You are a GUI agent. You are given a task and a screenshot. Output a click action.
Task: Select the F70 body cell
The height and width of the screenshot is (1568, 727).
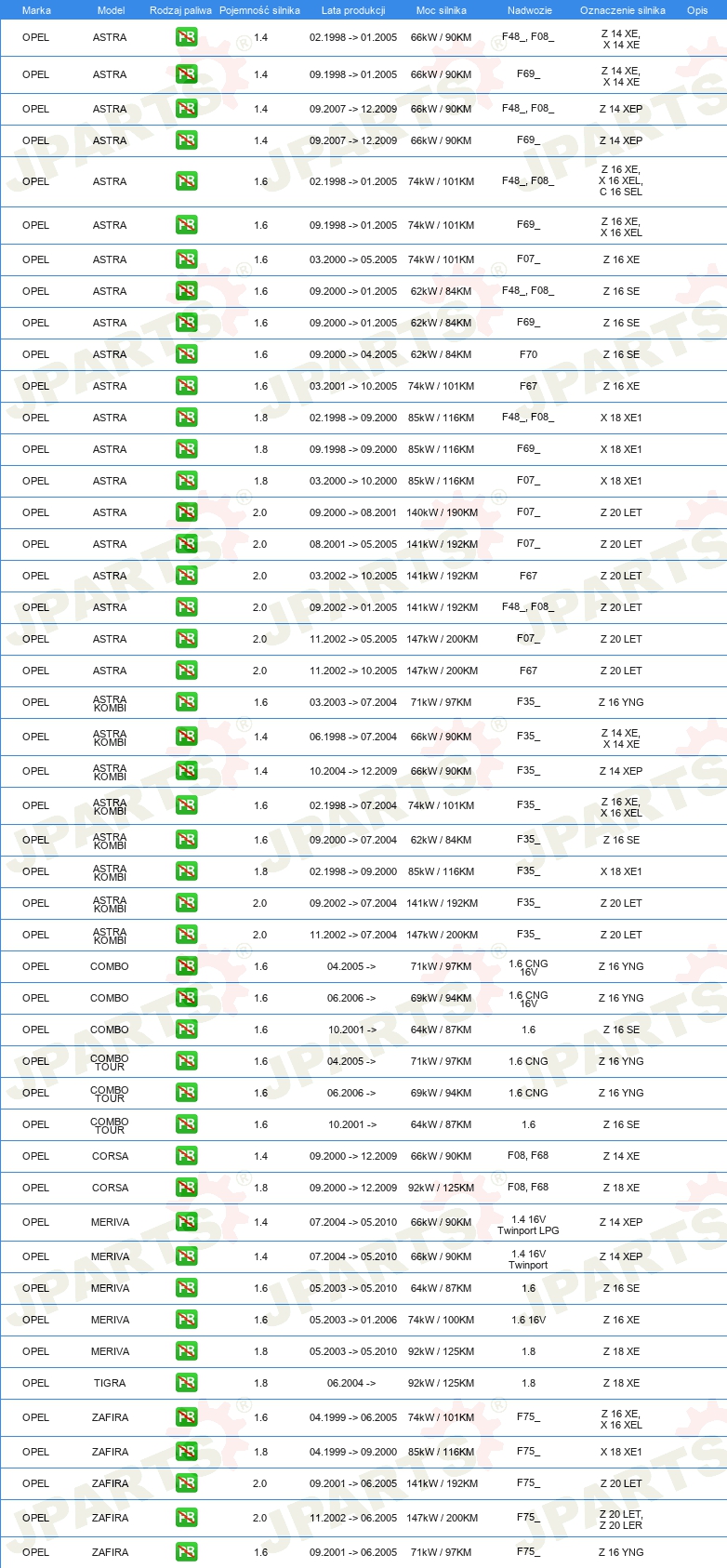coord(528,354)
